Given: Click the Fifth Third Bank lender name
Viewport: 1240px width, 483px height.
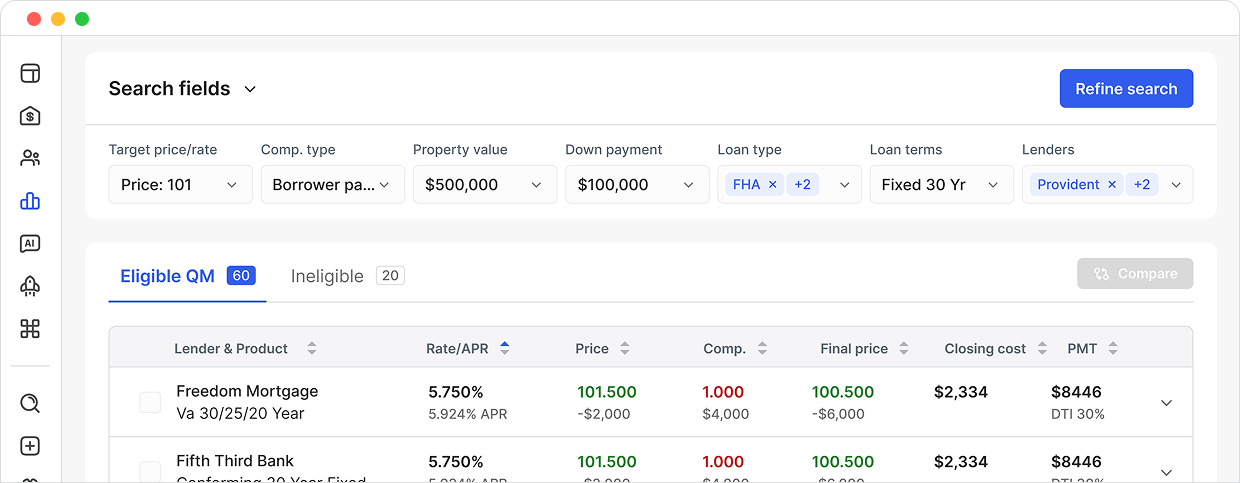Looking at the screenshot, I should tap(235, 461).
